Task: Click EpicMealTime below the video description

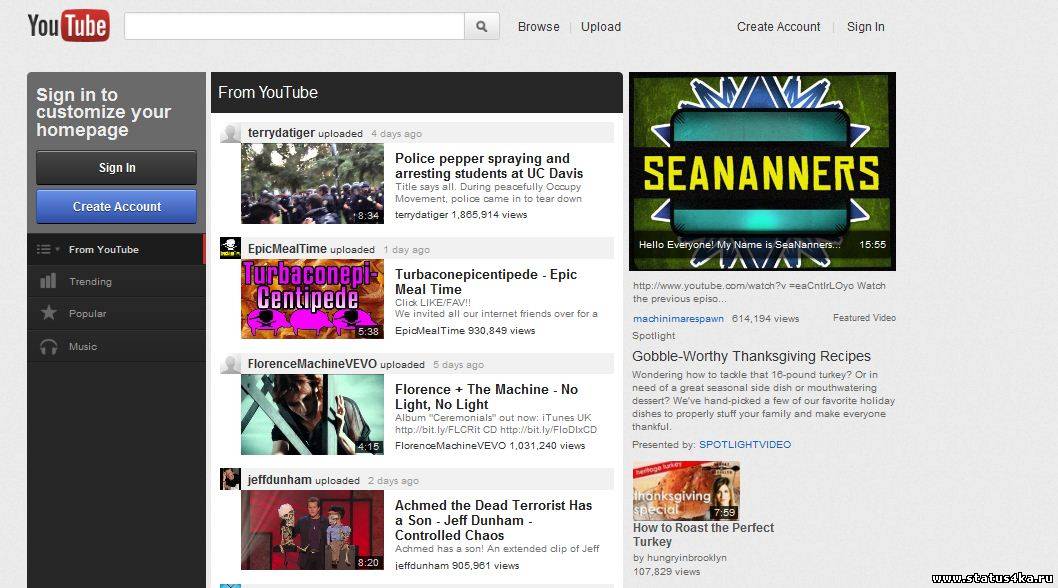Action: pyautogui.click(x=430, y=331)
